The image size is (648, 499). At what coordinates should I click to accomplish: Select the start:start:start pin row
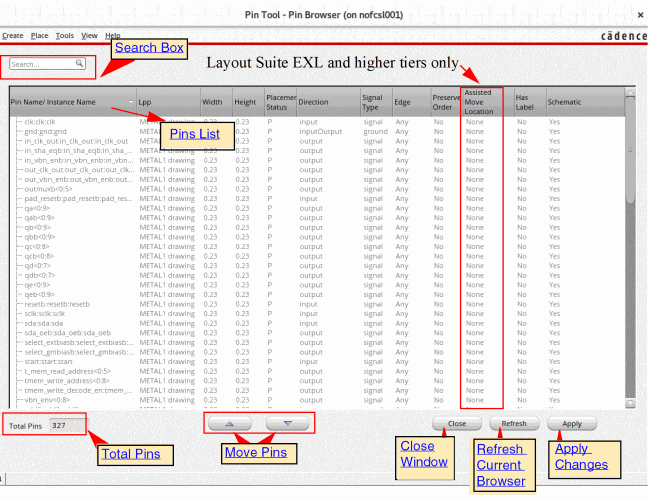pyautogui.click(x=317, y=362)
